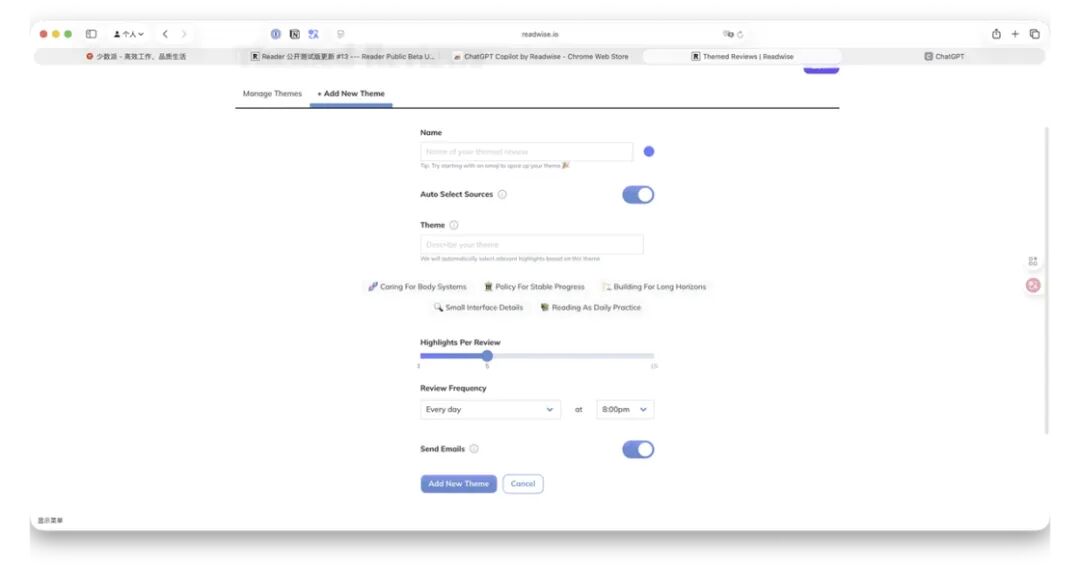This screenshot has height=570, width=1080.
Task: Click the info icon next to Theme
Action: [454, 225]
